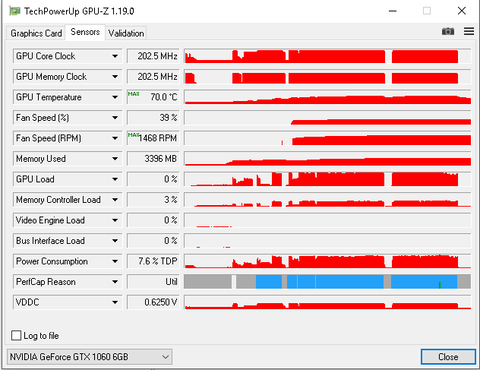Click the Power Consumption history graph
Viewport: 480px width, 370px height.
pyautogui.click(x=328, y=261)
